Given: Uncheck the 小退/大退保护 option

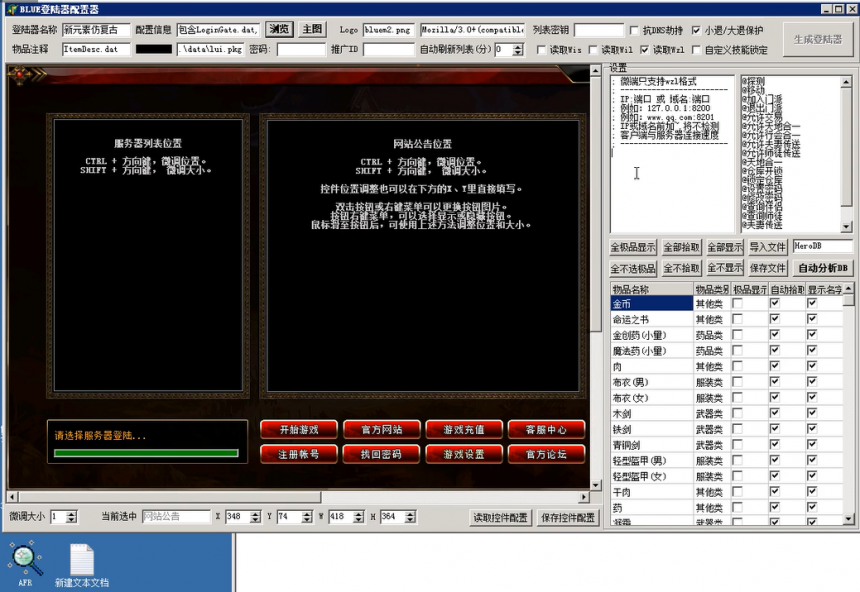Looking at the screenshot, I should point(696,31).
